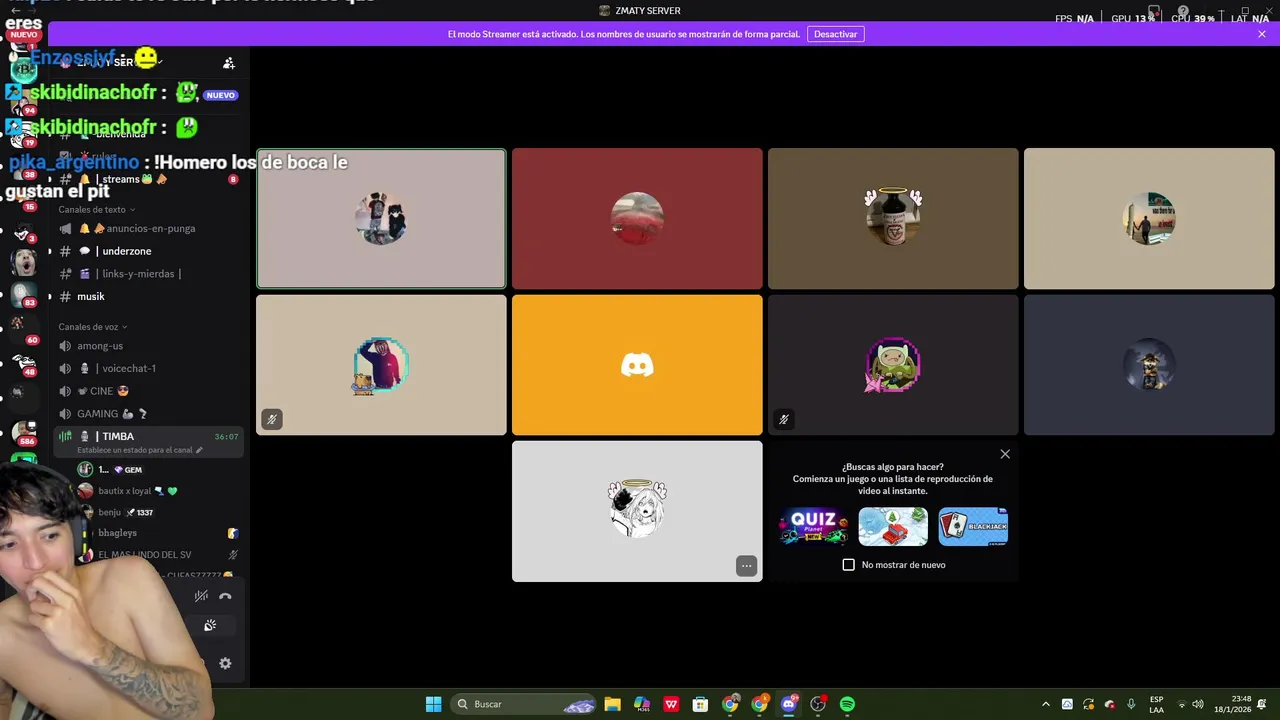Dismiss the Streamer mode banner

[1262, 34]
